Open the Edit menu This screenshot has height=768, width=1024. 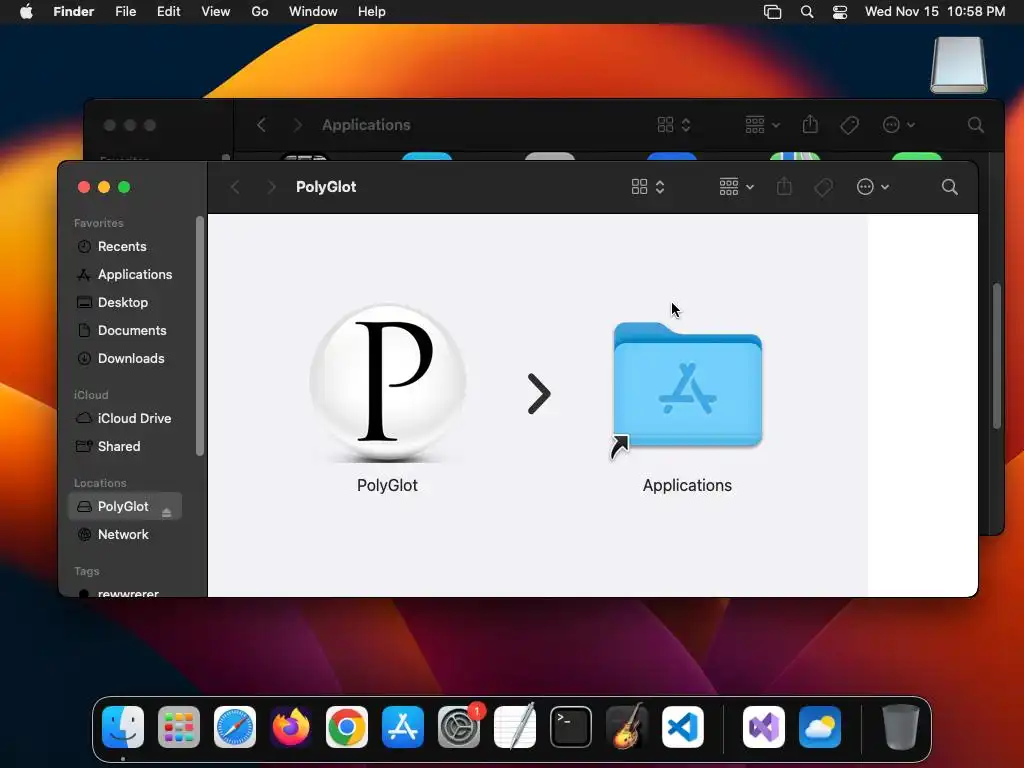(168, 12)
